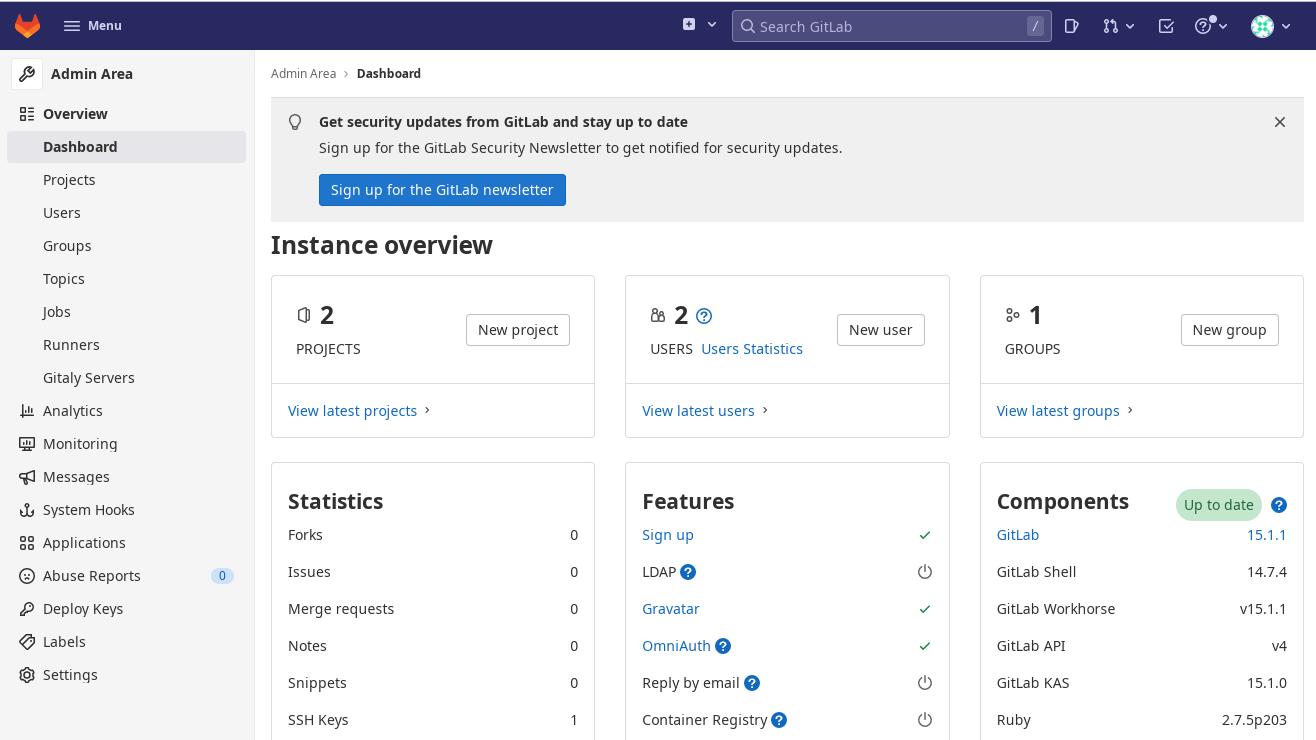Image resolution: width=1316 pixels, height=740 pixels.
Task: Open the To-Do List checkmark icon
Action: coord(1165,26)
